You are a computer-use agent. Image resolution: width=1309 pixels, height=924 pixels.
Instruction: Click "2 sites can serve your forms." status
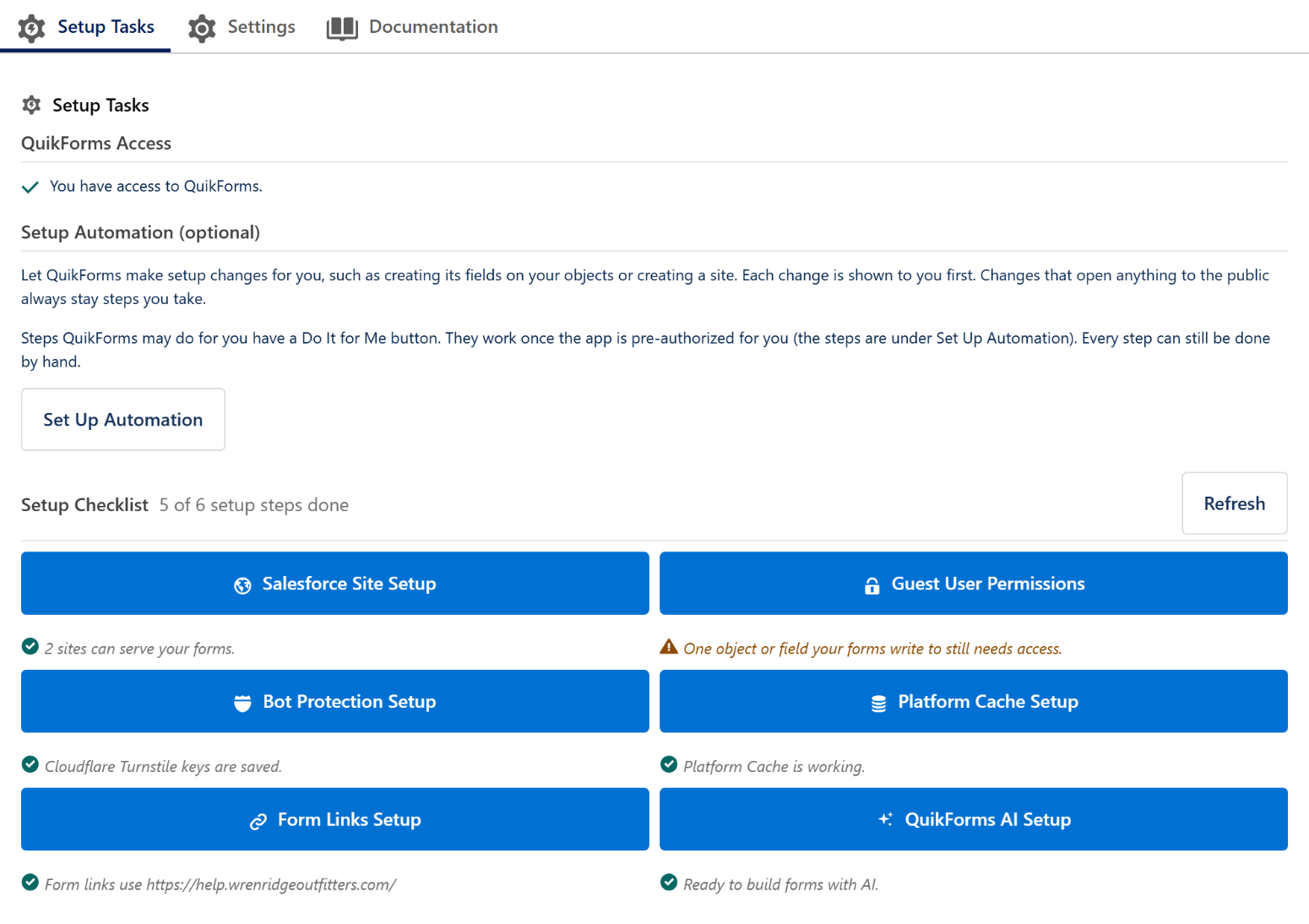(x=140, y=649)
